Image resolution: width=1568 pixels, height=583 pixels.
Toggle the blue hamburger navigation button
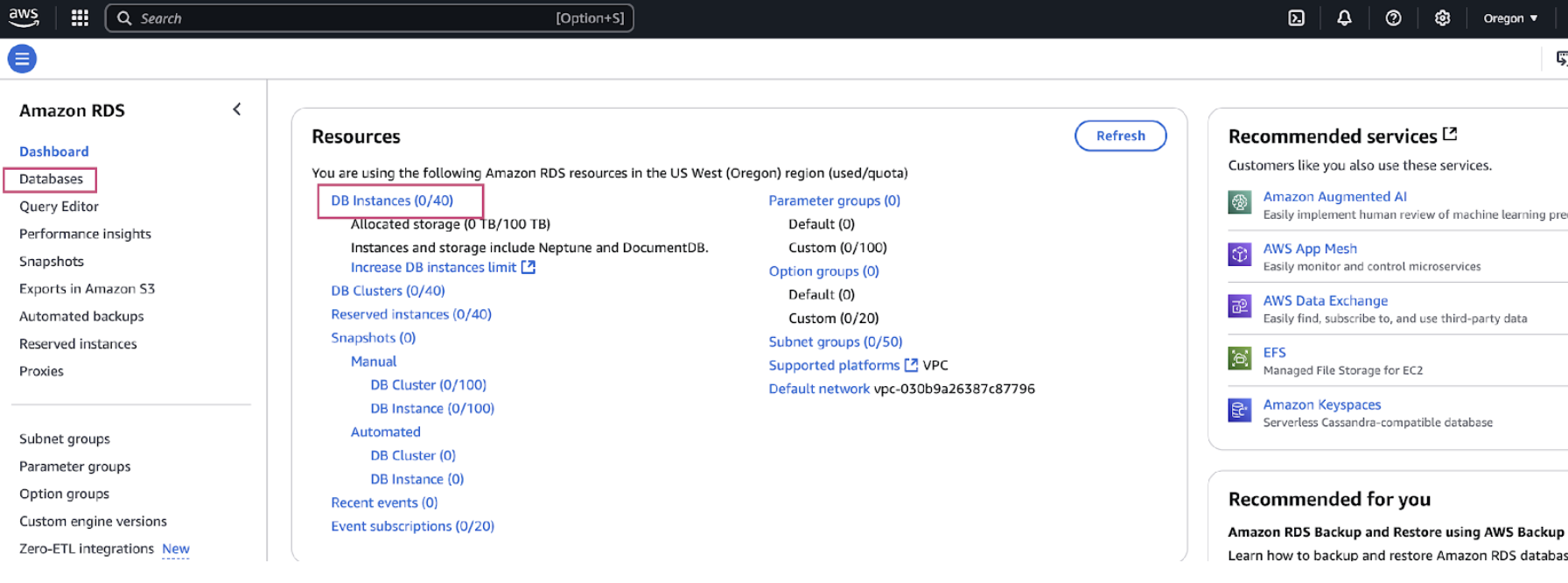click(22, 59)
